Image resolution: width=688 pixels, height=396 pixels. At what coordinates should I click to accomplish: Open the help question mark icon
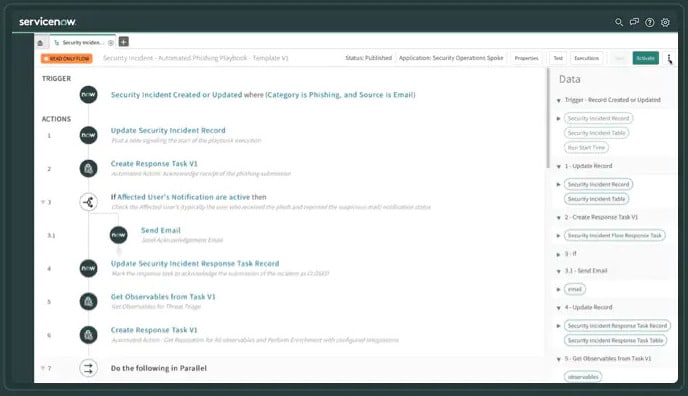click(x=650, y=22)
